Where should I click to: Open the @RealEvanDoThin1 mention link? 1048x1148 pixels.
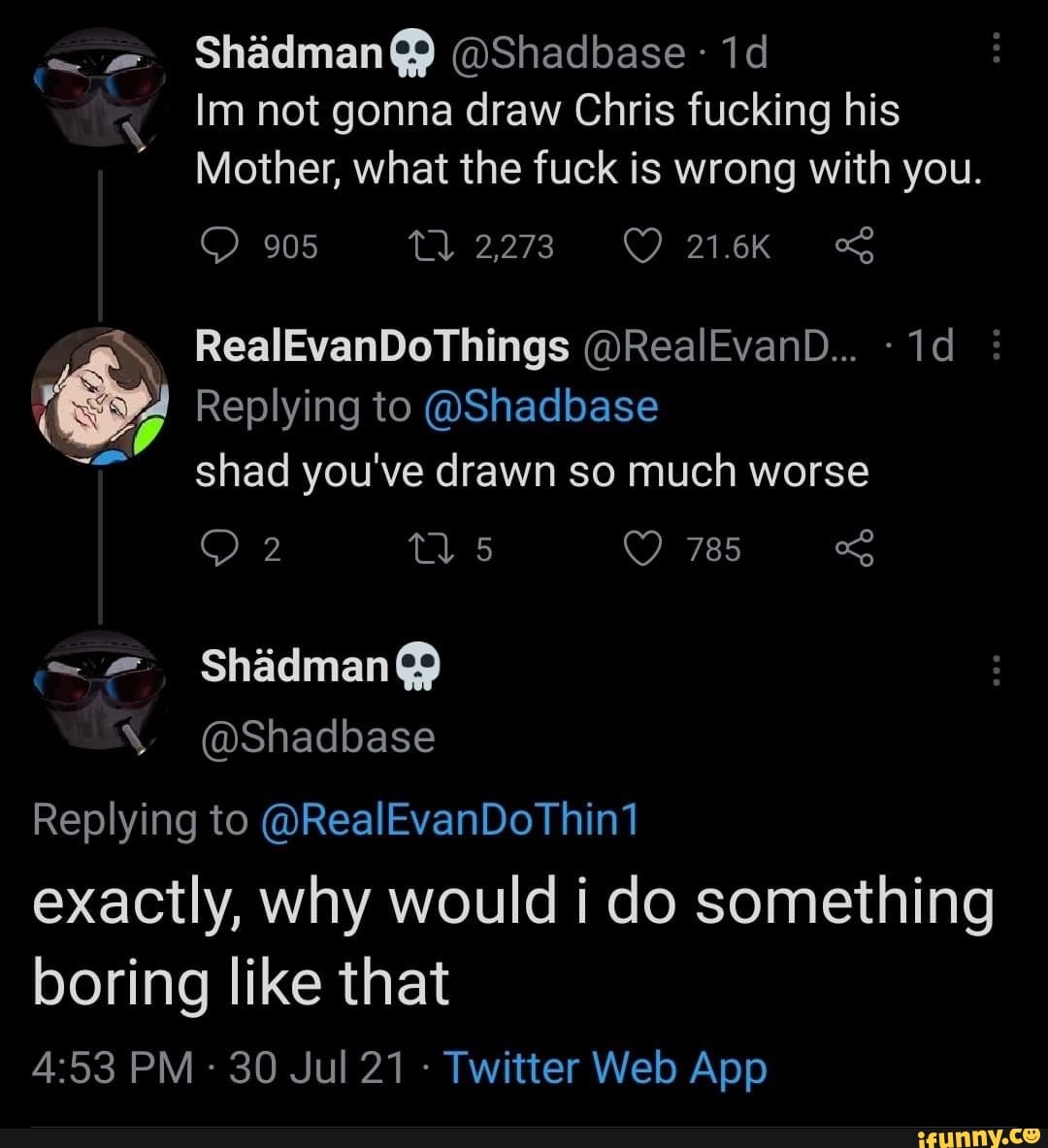pyautogui.click(x=450, y=821)
